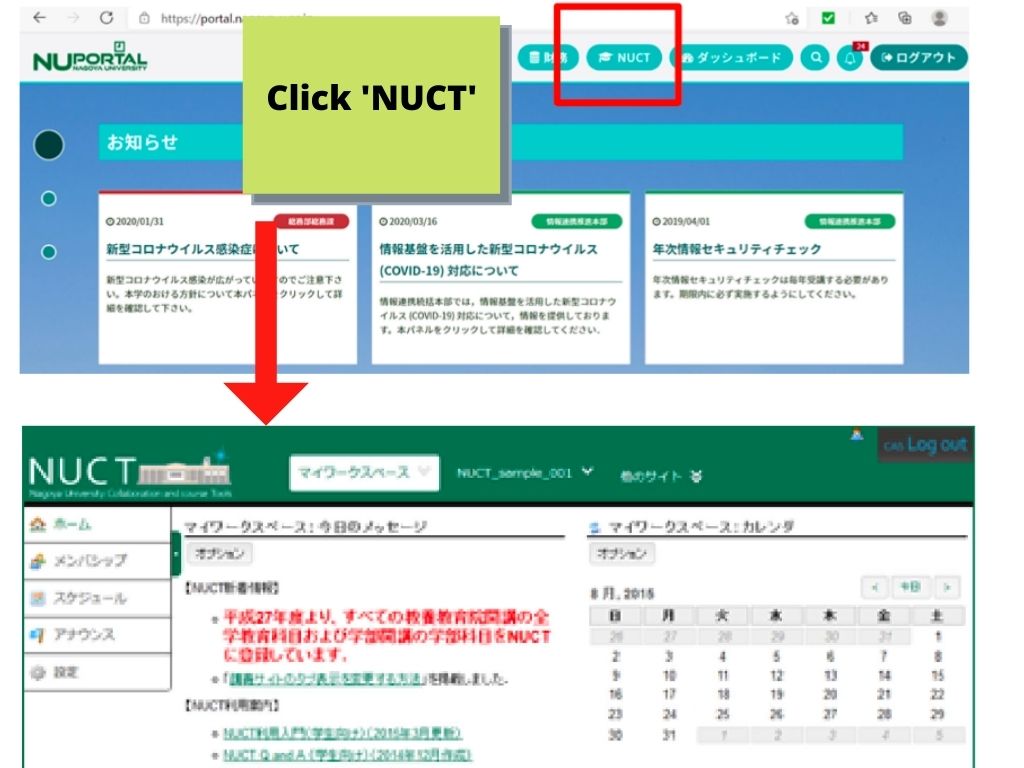
Task: Click the red tag on 2020/01/31 card
Action: [311, 221]
